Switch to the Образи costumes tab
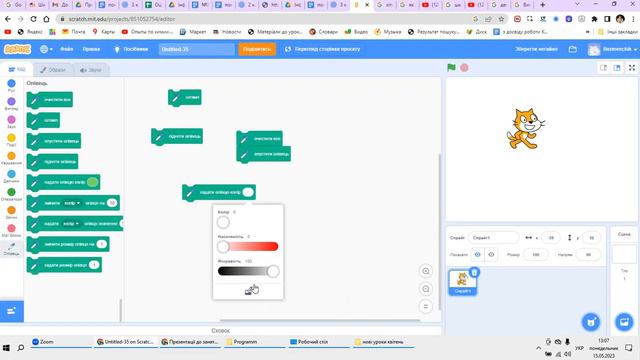The image size is (640, 360). pyautogui.click(x=53, y=70)
